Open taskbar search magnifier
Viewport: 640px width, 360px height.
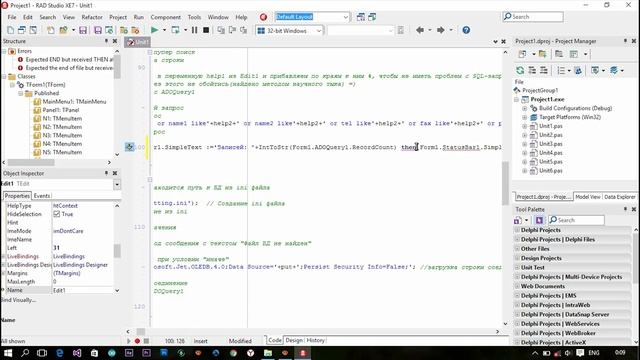25,353
